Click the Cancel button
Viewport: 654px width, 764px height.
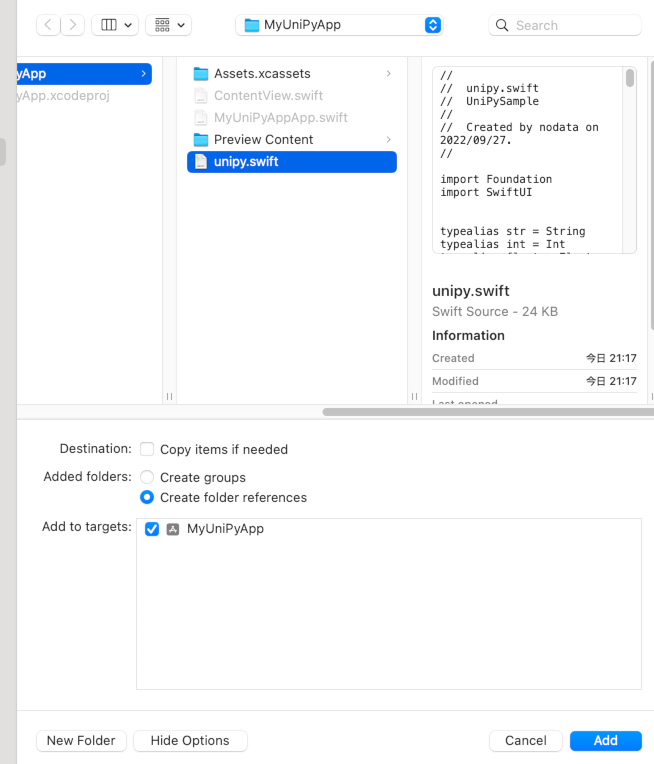[525, 741]
